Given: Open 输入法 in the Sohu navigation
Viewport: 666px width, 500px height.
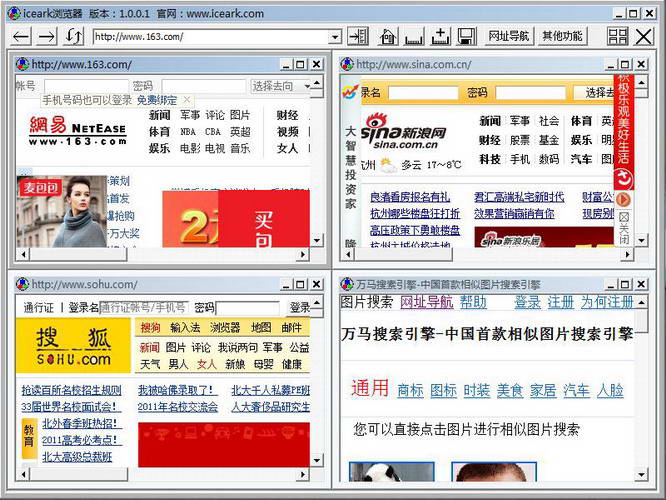Looking at the screenshot, I should pyautogui.click(x=185, y=328).
